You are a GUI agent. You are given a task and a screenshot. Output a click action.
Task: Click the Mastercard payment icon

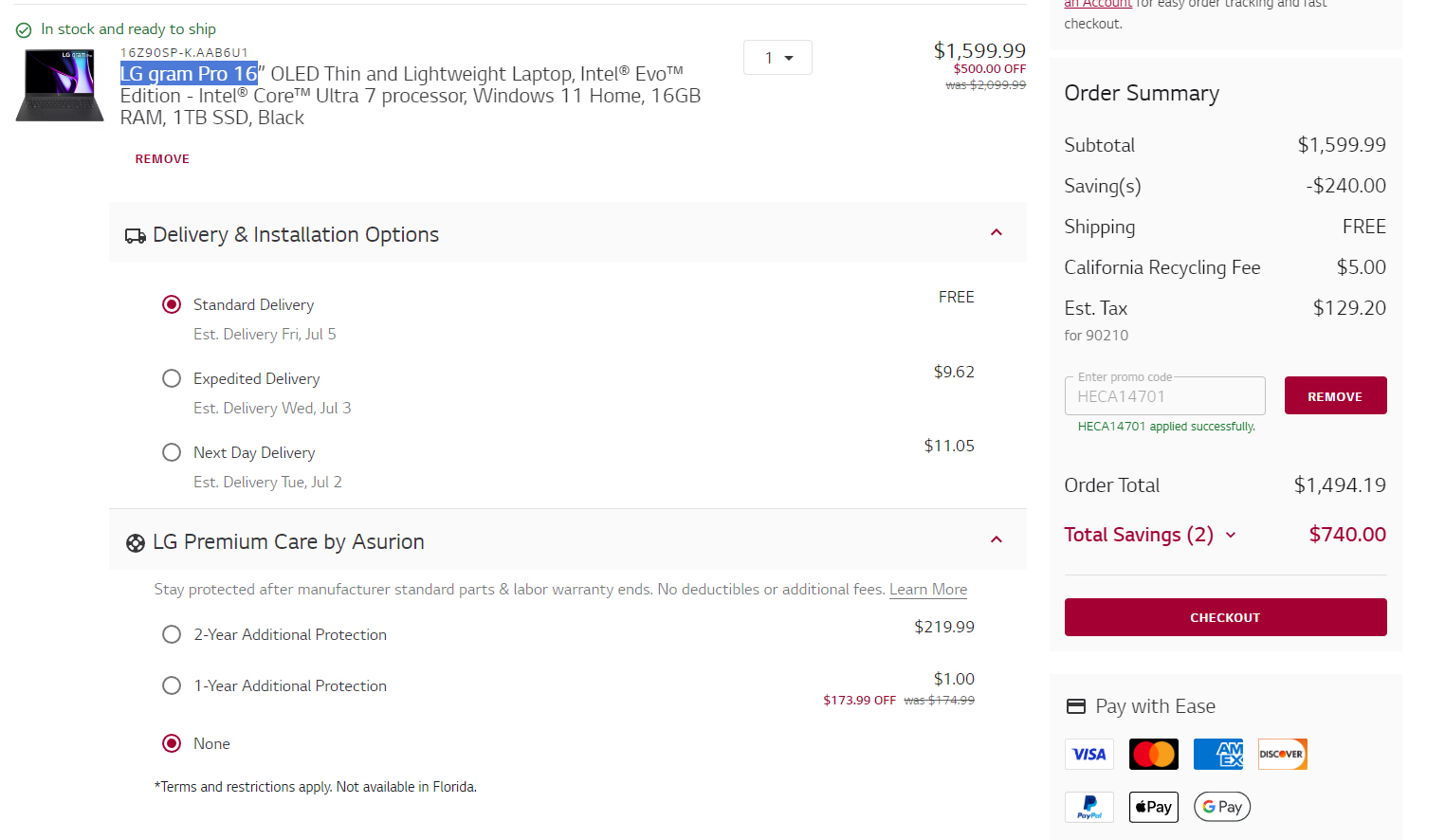pos(1153,755)
